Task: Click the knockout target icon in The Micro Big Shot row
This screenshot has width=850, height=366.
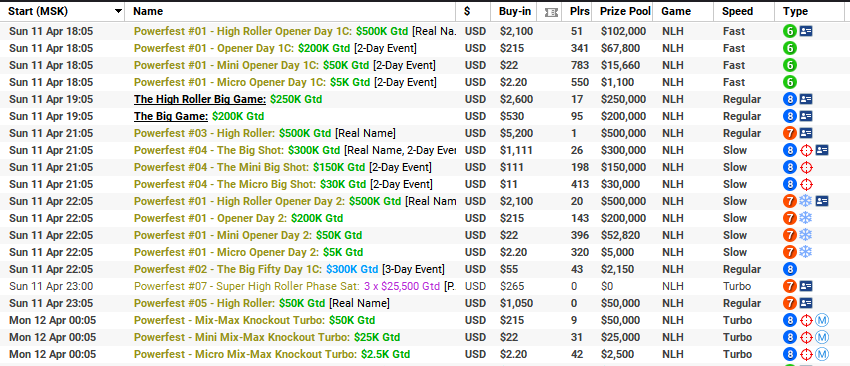Action: coord(806,184)
